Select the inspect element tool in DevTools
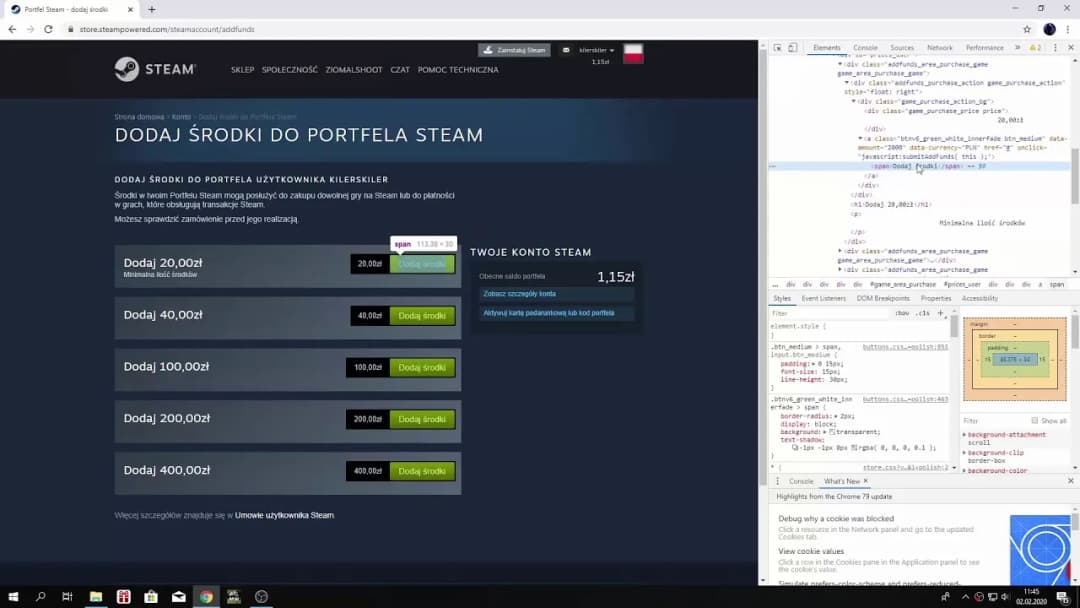The height and width of the screenshot is (608, 1080). (778, 47)
